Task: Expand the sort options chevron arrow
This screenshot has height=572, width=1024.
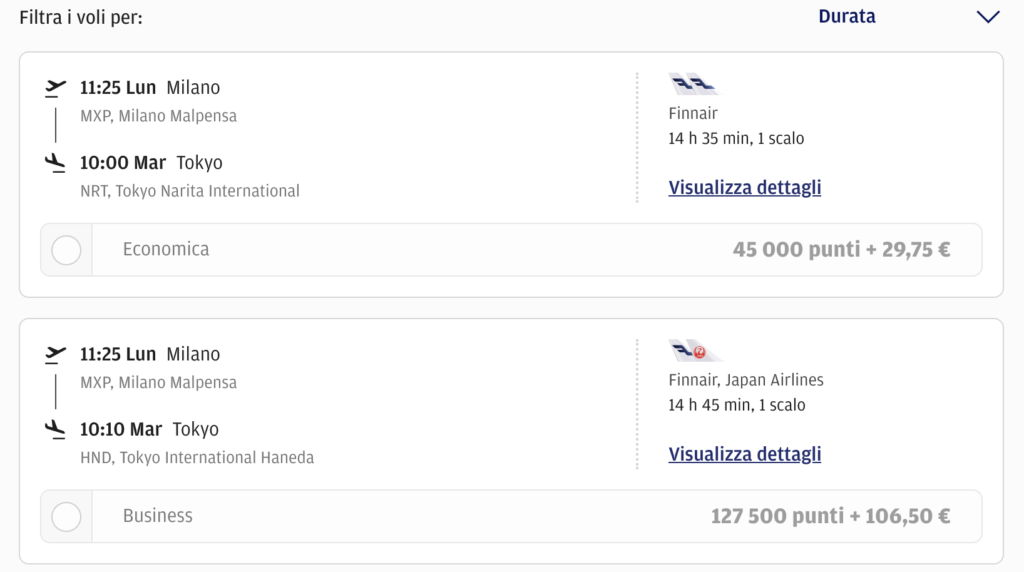Action: pyautogui.click(x=988, y=17)
